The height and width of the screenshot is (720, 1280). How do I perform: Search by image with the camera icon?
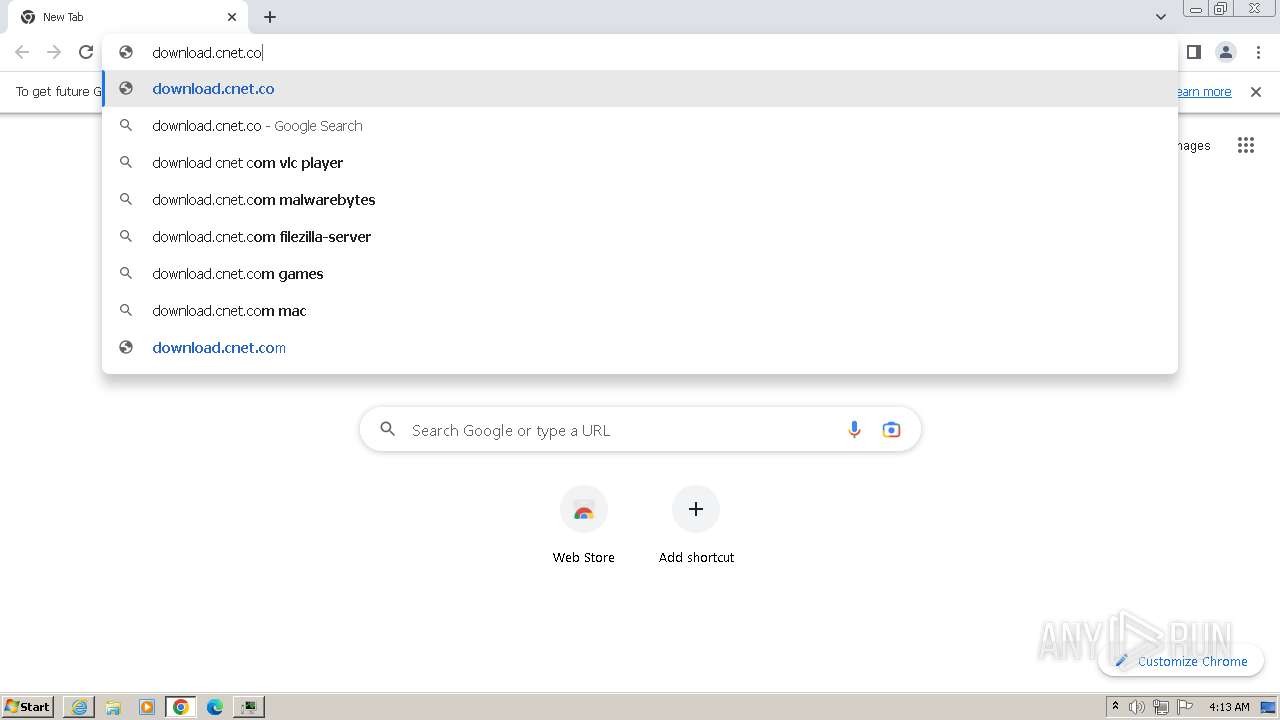coord(891,430)
